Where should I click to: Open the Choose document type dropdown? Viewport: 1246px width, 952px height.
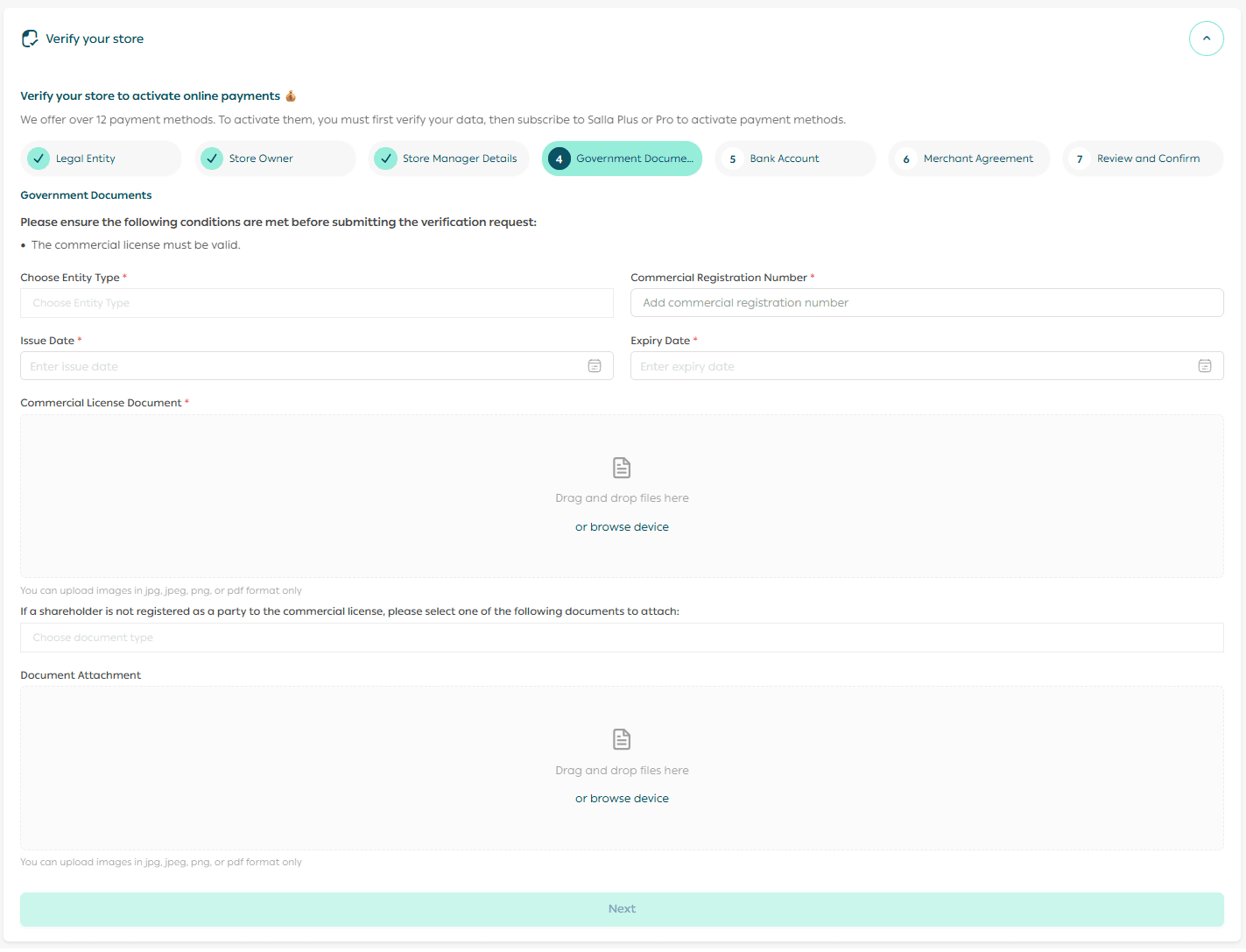pos(622,638)
